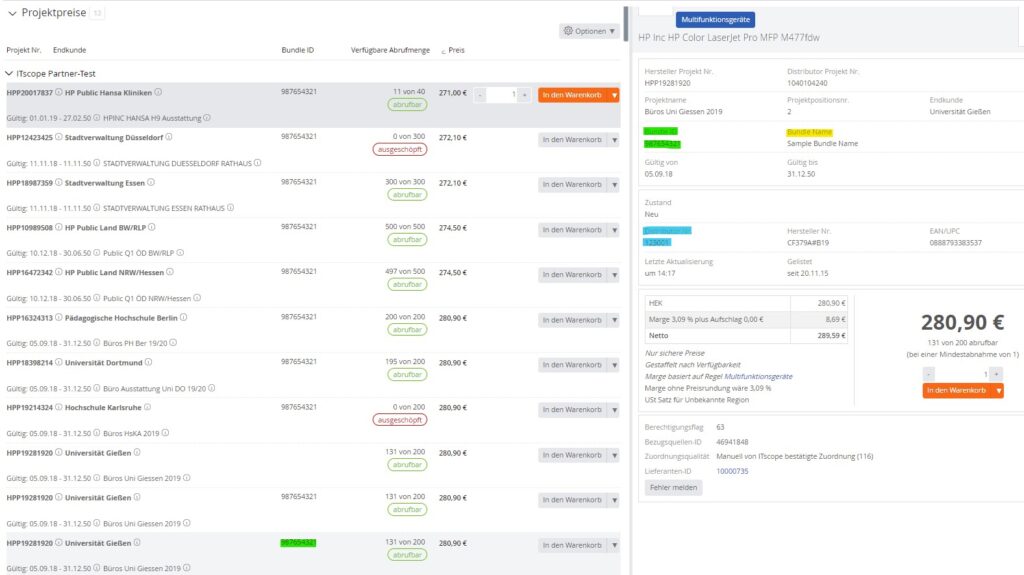Increase quantity in product detail panel
Image resolution: width=1024 pixels, height=575 pixels.
(x=997, y=374)
